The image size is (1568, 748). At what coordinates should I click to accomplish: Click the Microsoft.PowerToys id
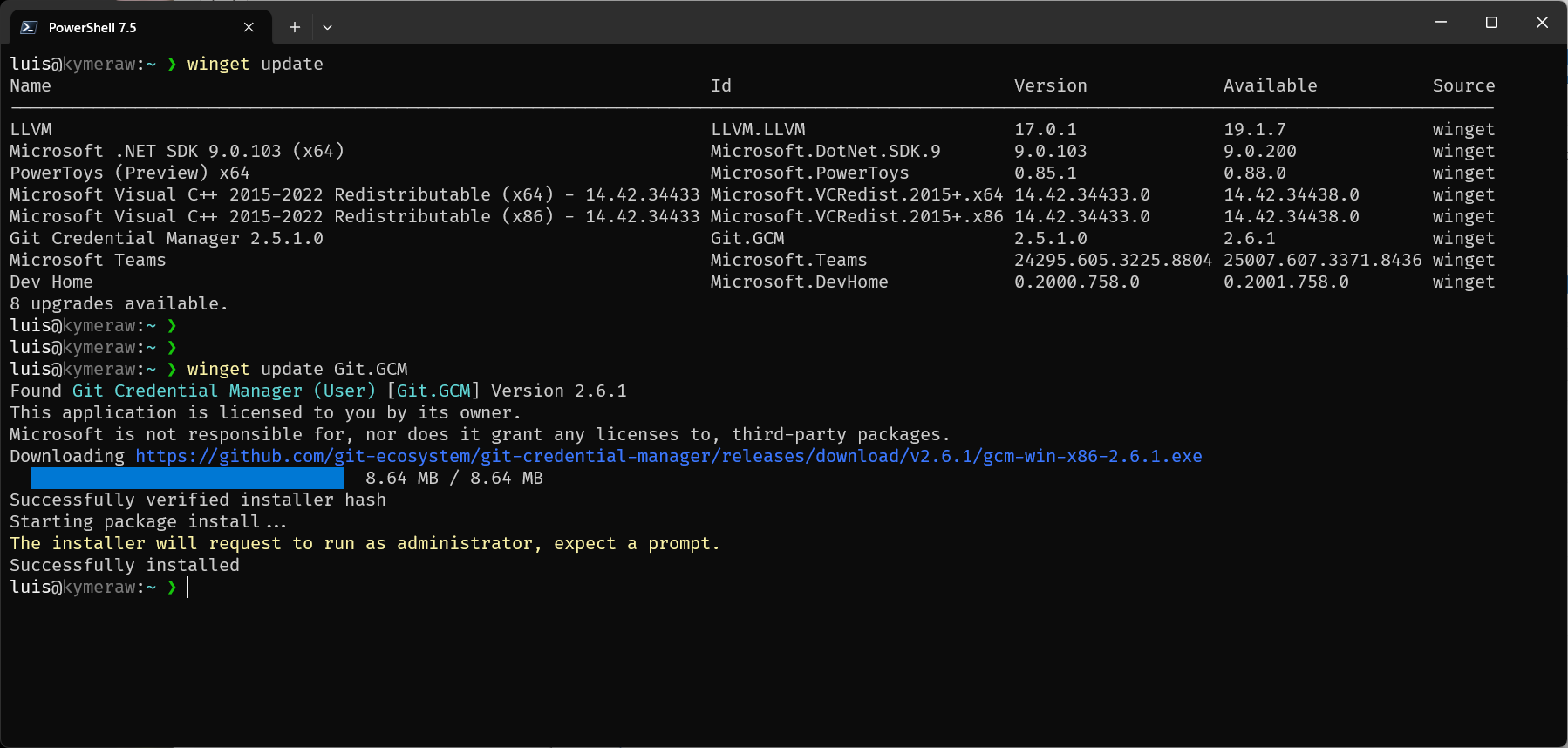(x=810, y=173)
